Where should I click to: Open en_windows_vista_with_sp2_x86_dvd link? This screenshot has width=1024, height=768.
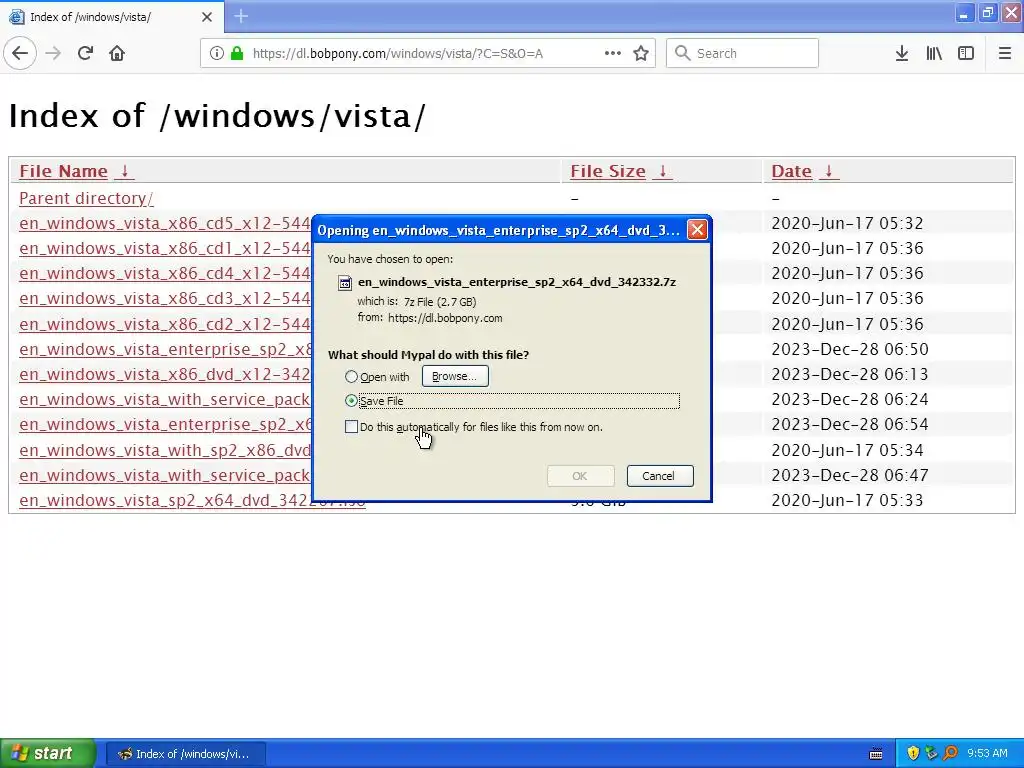tap(165, 450)
